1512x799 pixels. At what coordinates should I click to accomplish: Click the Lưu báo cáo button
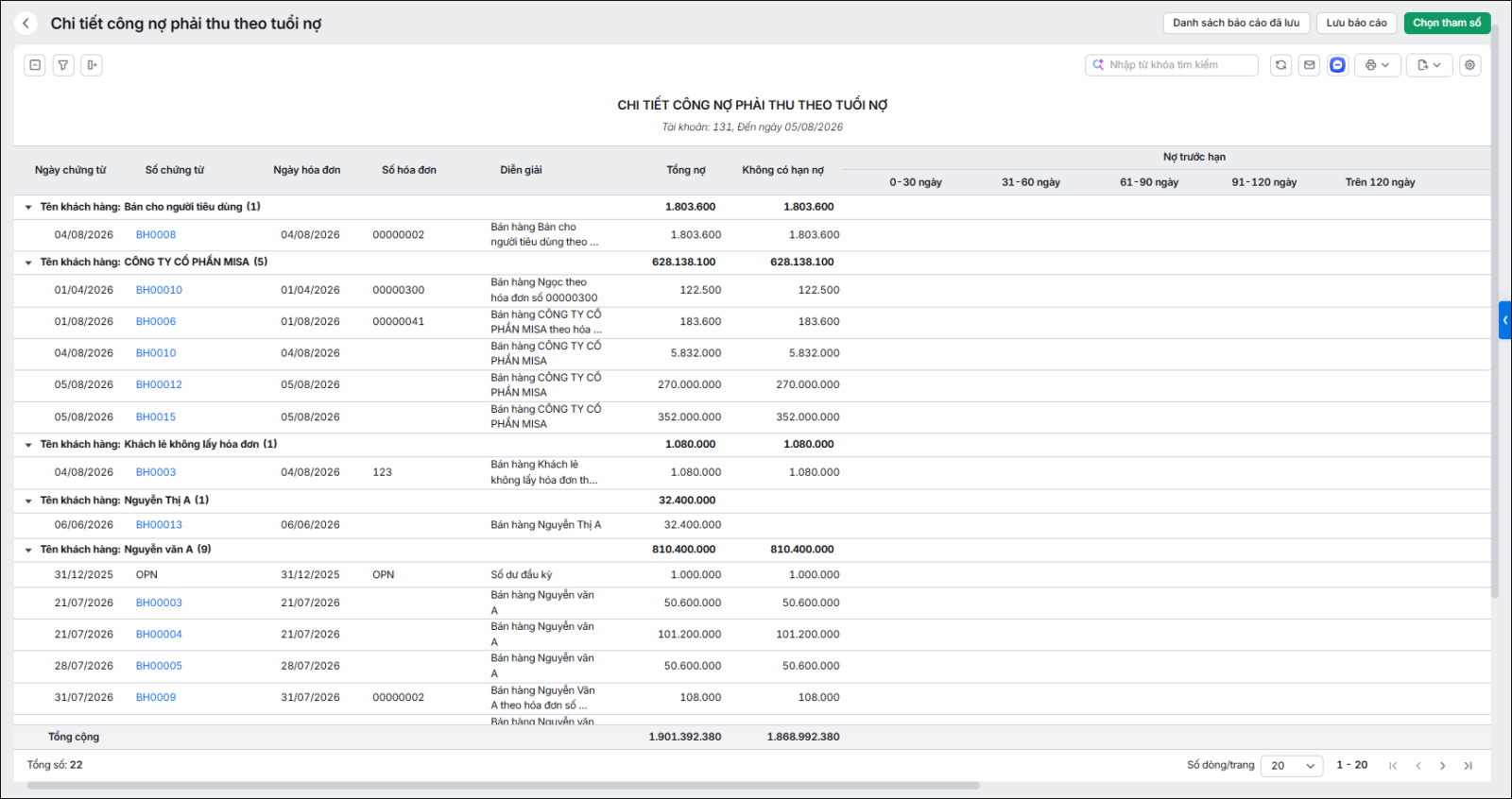coord(1356,23)
